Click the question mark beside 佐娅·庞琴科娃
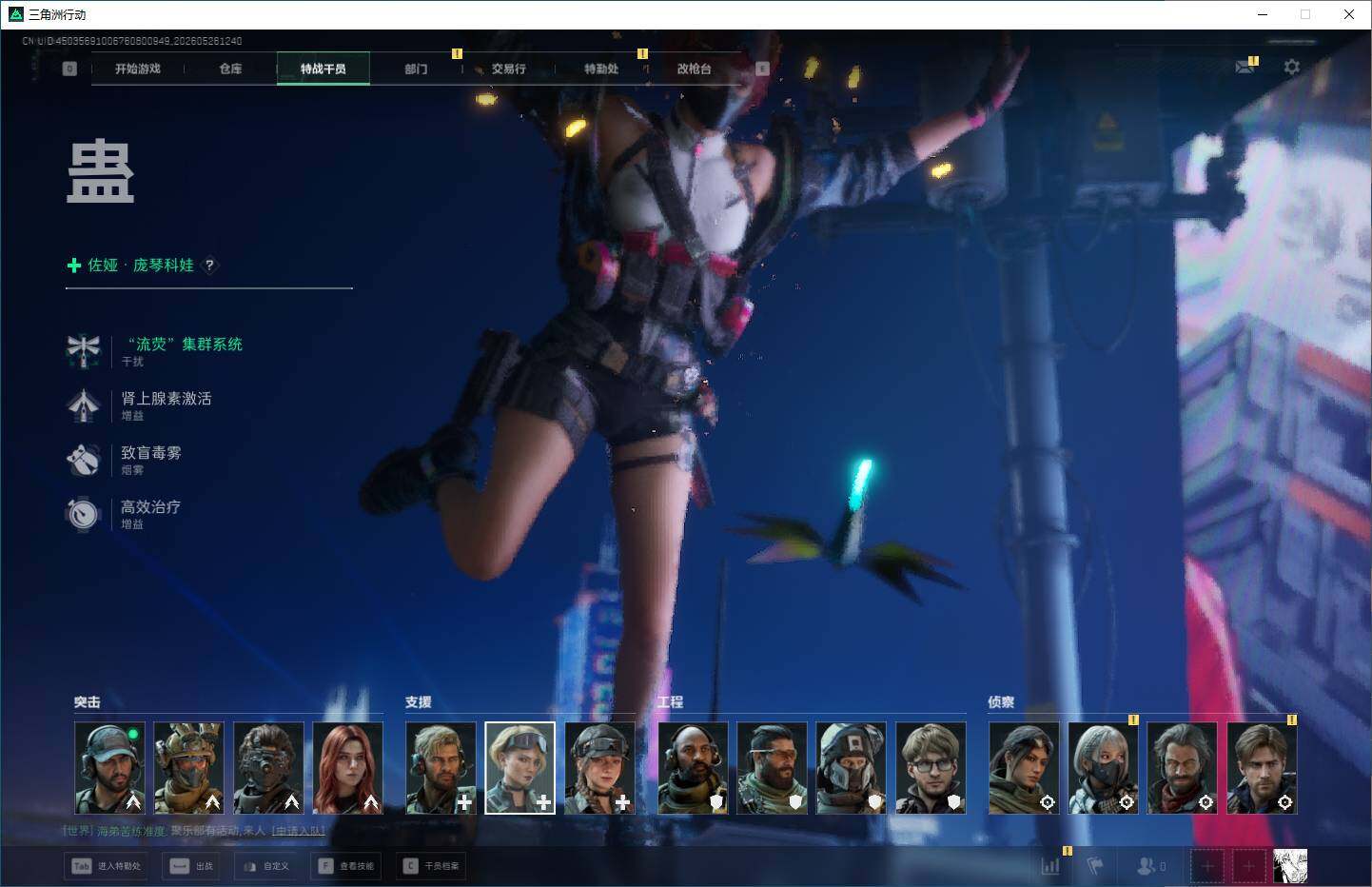Screen dimensions: 1372x887 (209, 266)
